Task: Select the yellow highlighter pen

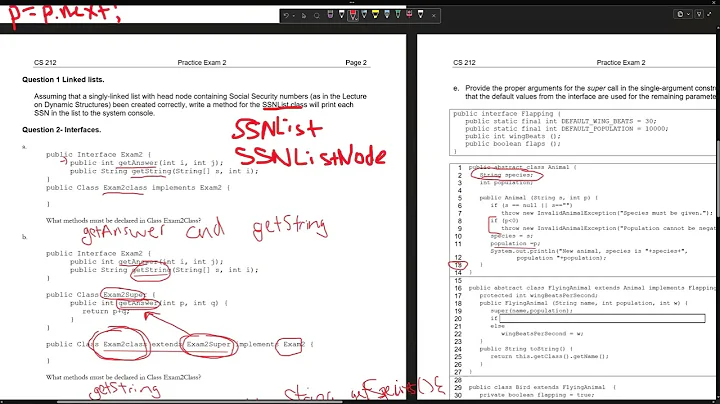Action: 376,15
